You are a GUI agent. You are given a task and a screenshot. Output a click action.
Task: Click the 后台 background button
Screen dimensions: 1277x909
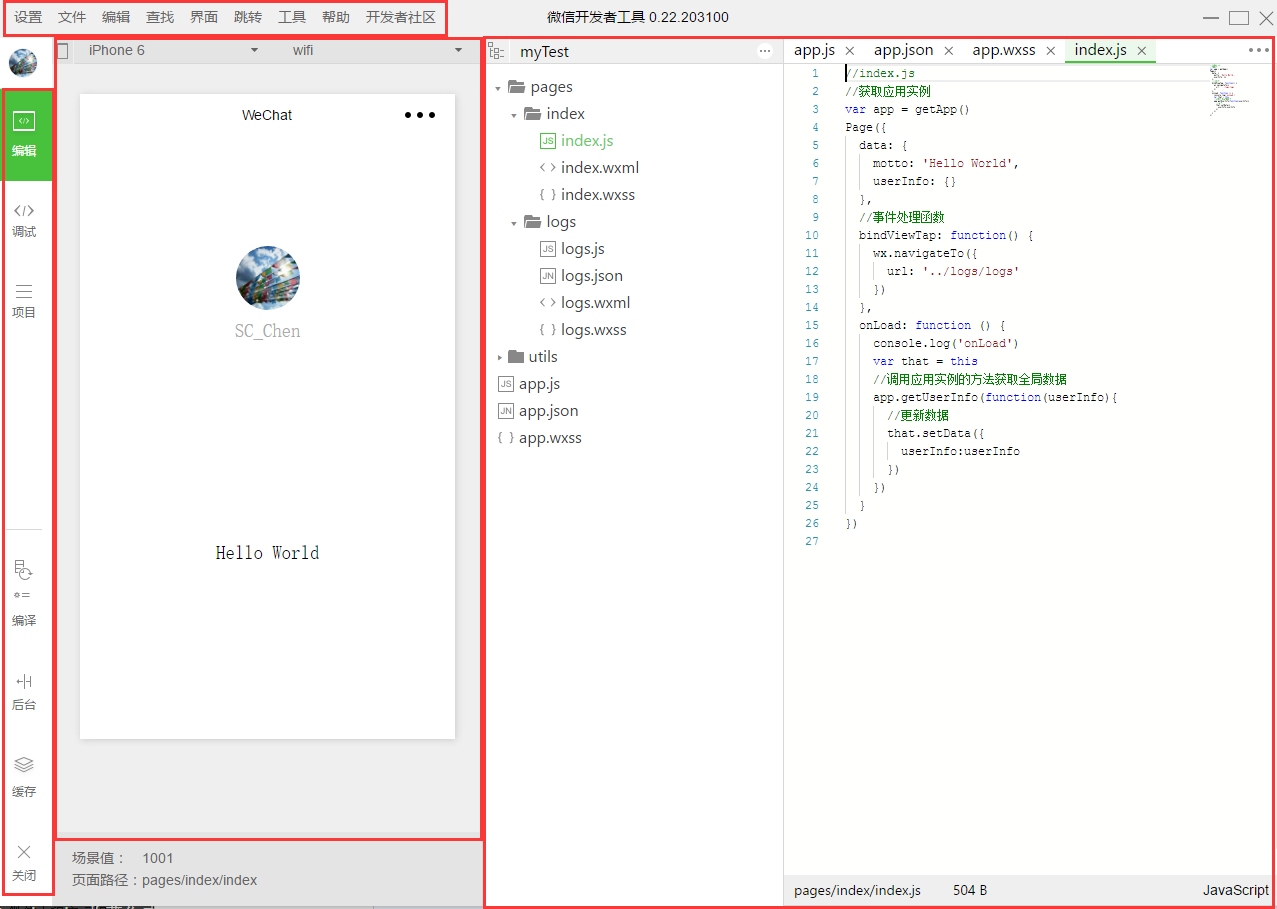[x=24, y=692]
